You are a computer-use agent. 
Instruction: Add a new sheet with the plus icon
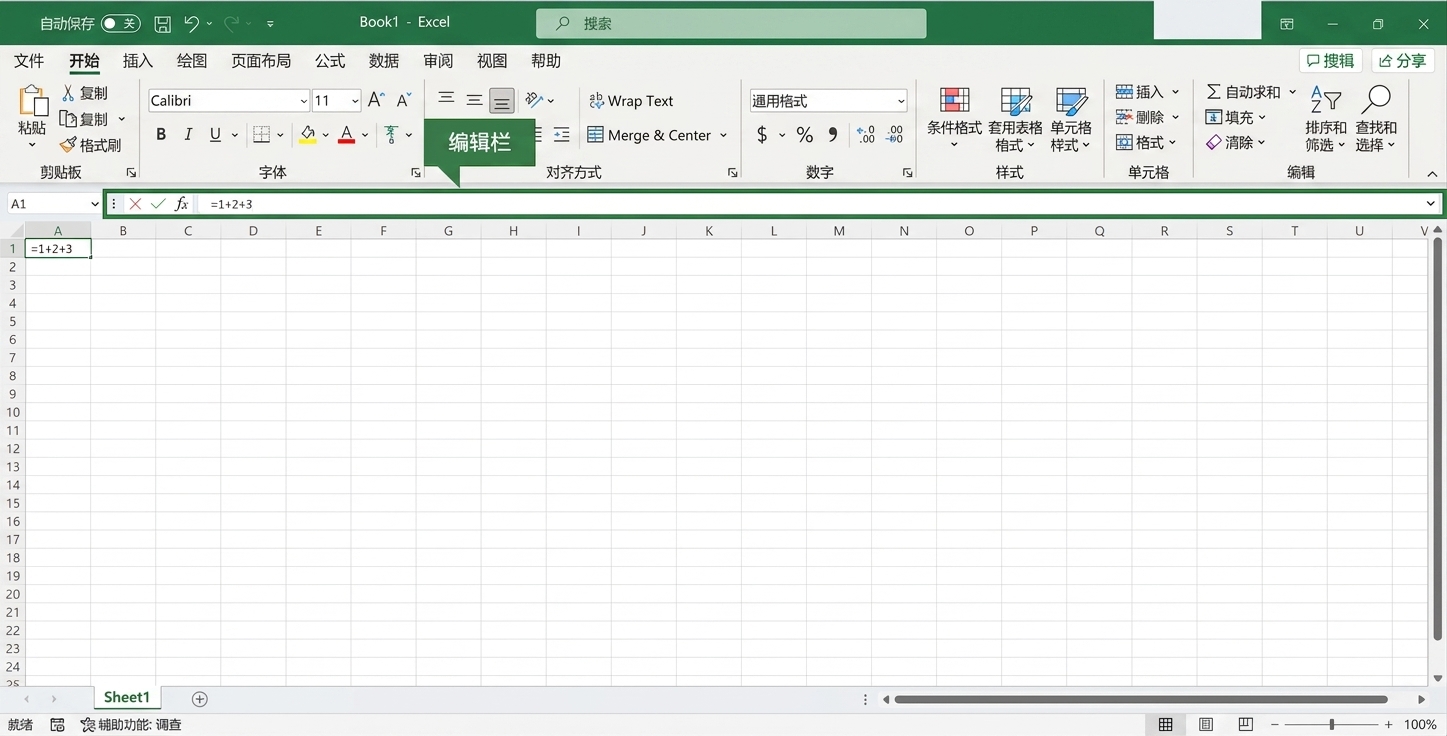tap(200, 699)
